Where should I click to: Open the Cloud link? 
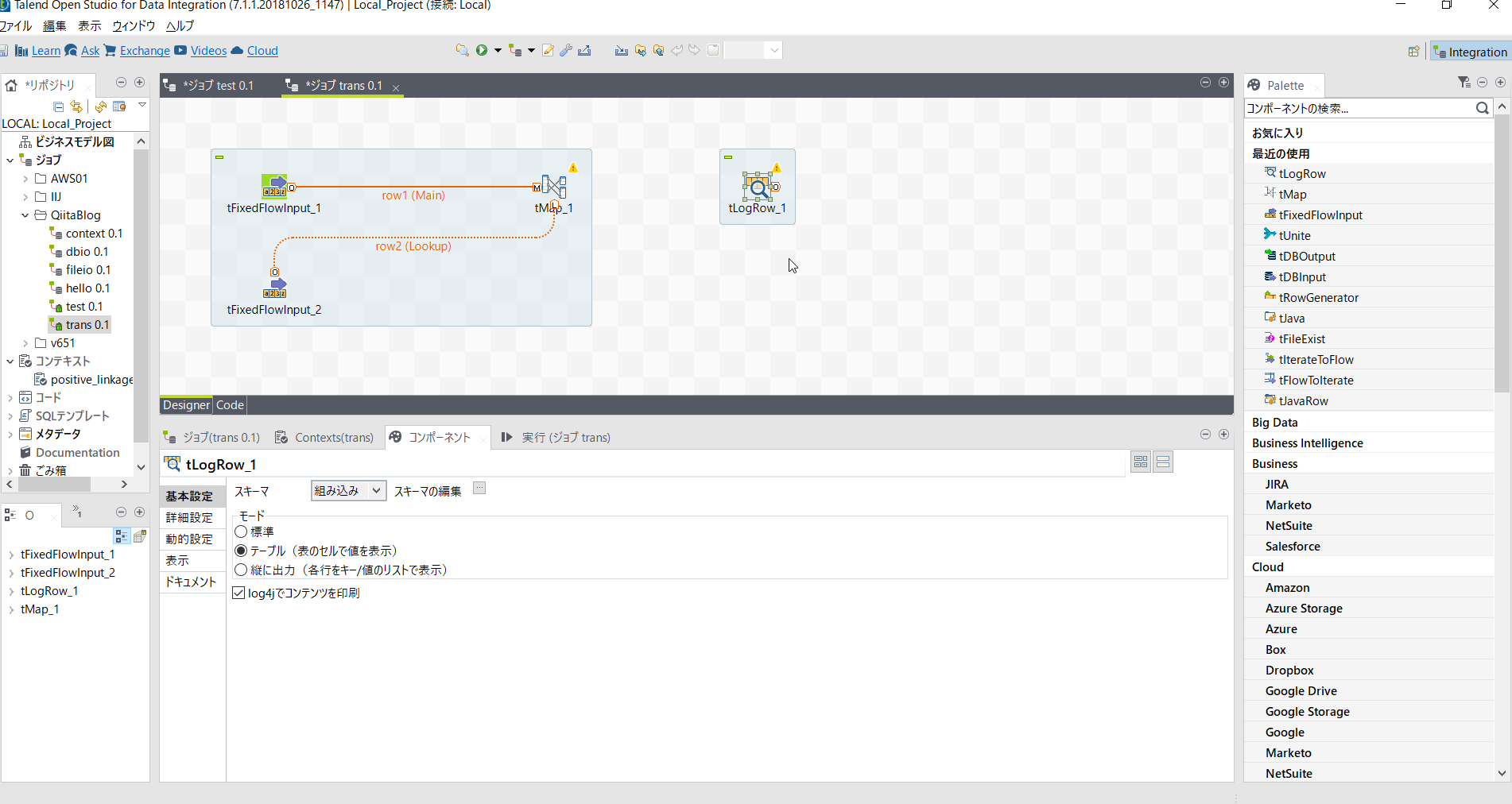point(262,51)
